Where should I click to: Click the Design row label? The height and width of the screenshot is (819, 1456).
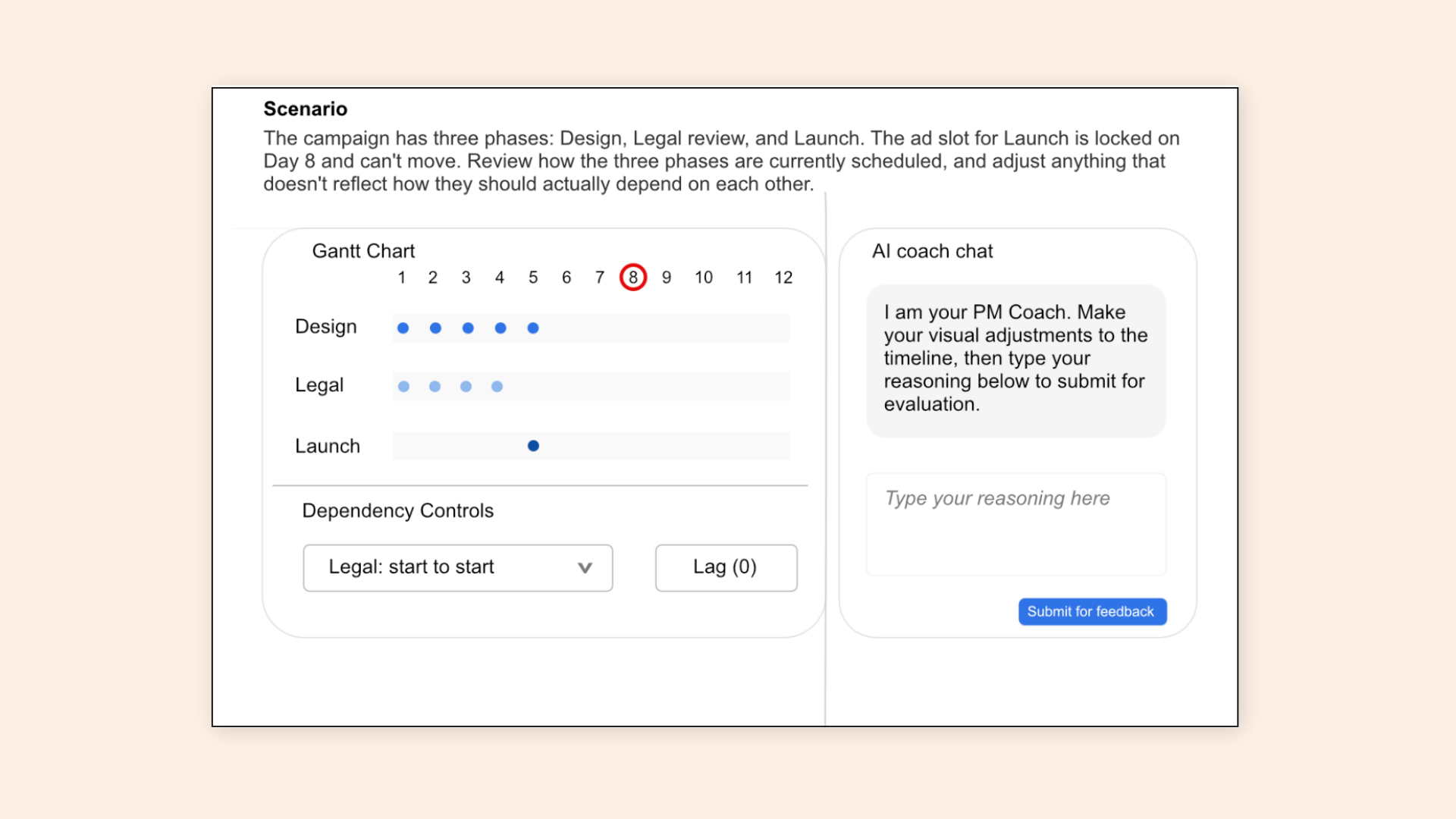(326, 327)
